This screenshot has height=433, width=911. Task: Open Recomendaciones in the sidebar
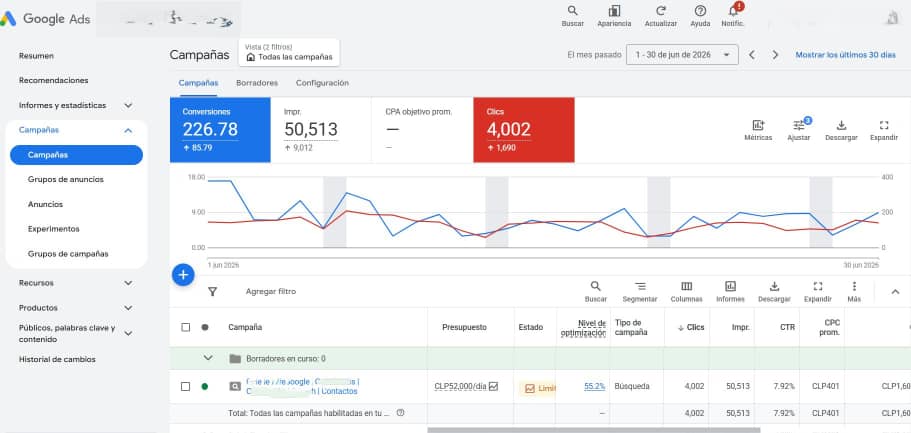[53, 80]
